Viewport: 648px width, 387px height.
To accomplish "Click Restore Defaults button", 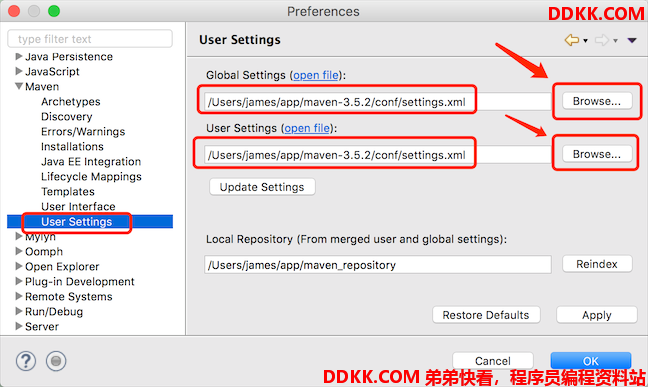I will (x=486, y=315).
